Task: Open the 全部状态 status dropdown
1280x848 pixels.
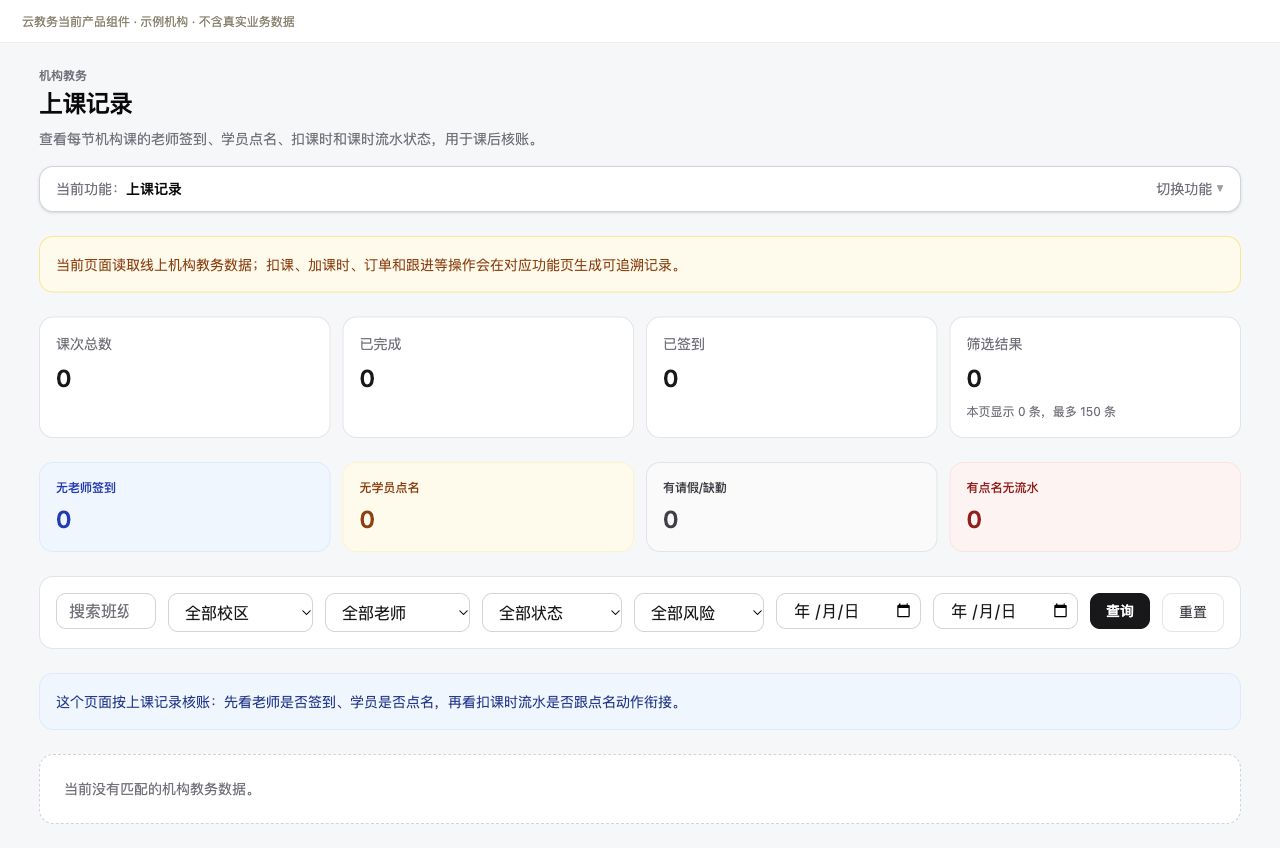Action: [x=552, y=612]
